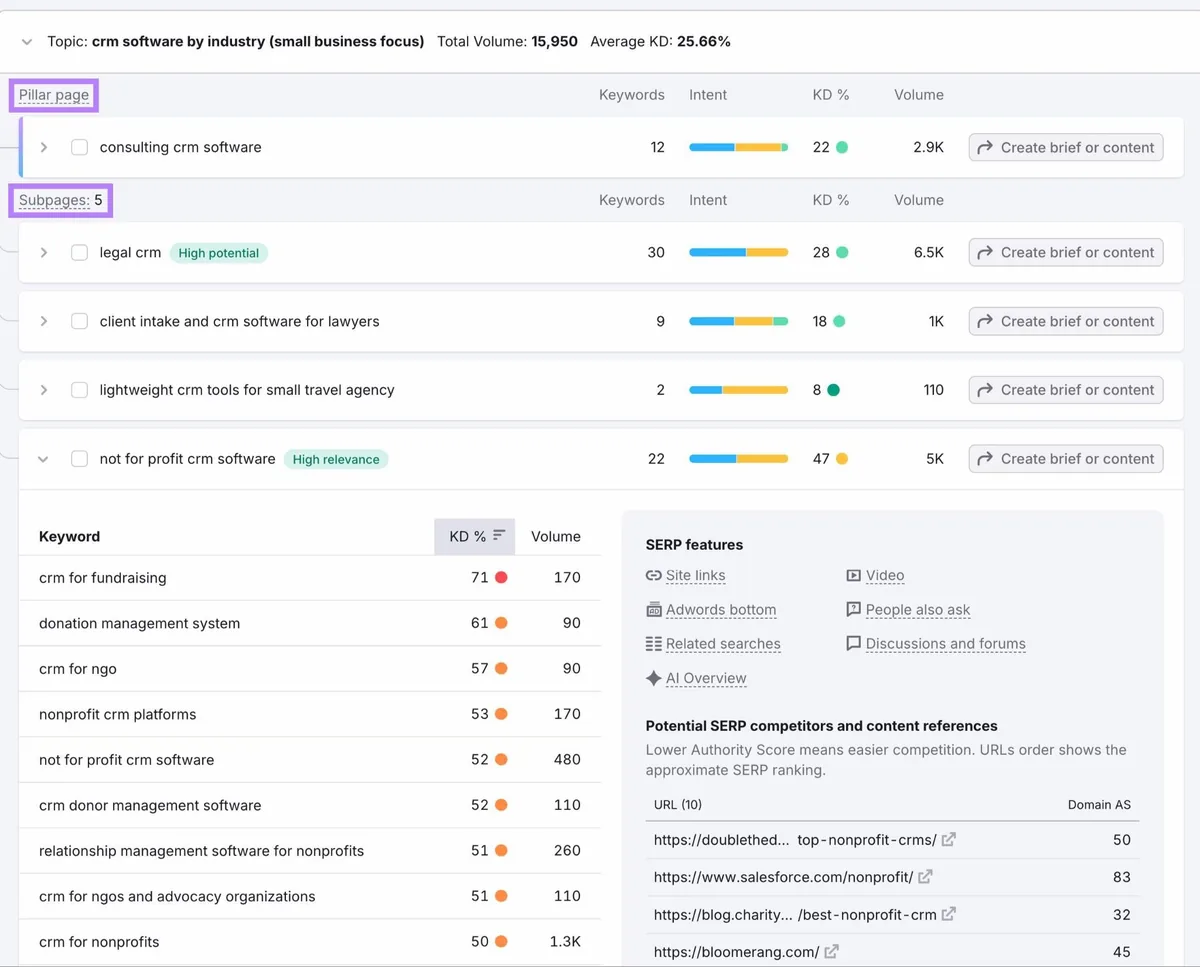1200x967 pixels.
Task: Create brief or content for consulting crm software
Action: tap(1066, 147)
